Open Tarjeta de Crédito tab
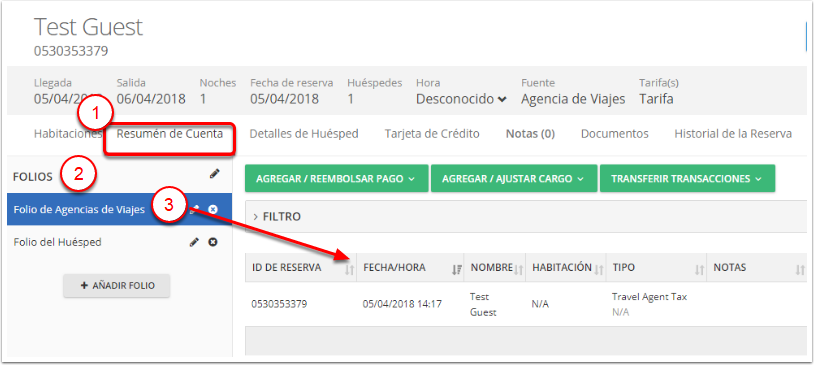Viewport: 814px width, 365px height. [432, 133]
